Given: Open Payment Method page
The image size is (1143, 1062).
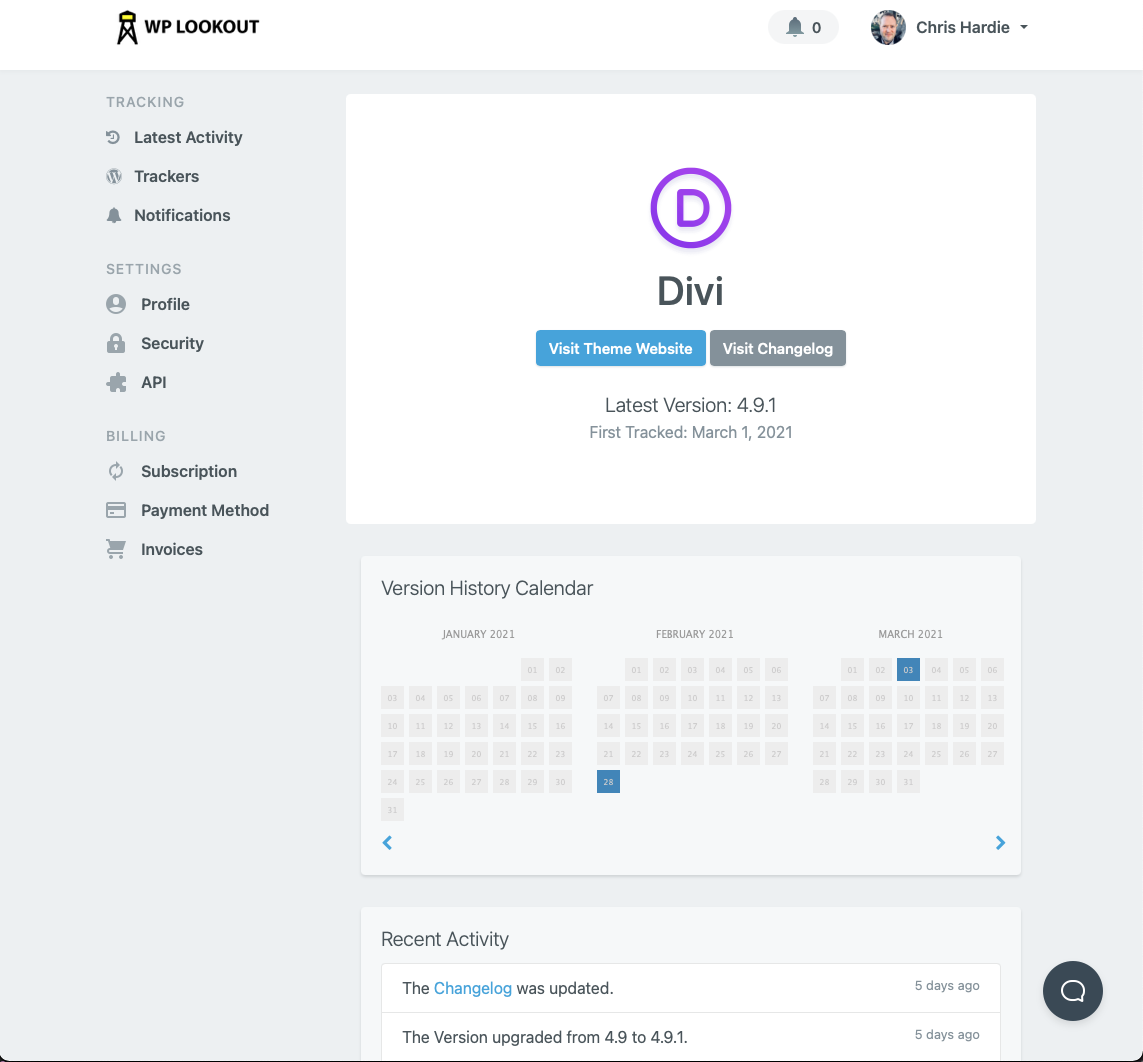Looking at the screenshot, I should pyautogui.click(x=205, y=510).
